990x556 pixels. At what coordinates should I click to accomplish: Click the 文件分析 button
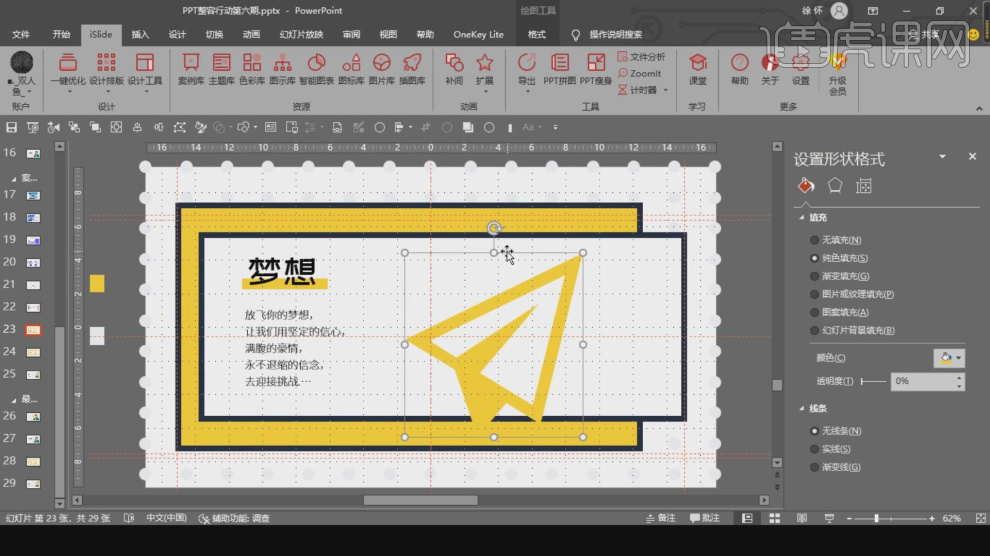pyautogui.click(x=641, y=57)
